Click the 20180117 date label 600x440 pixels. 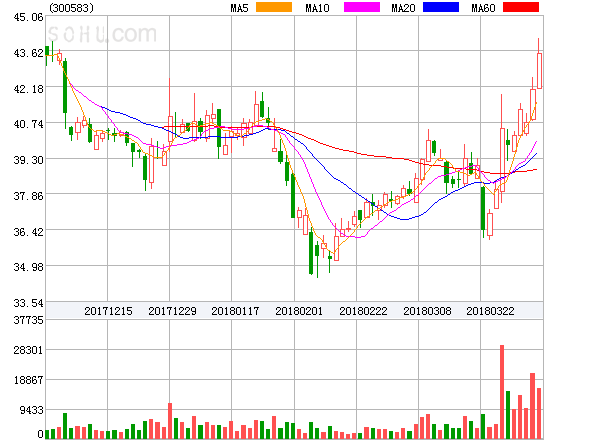(236, 311)
